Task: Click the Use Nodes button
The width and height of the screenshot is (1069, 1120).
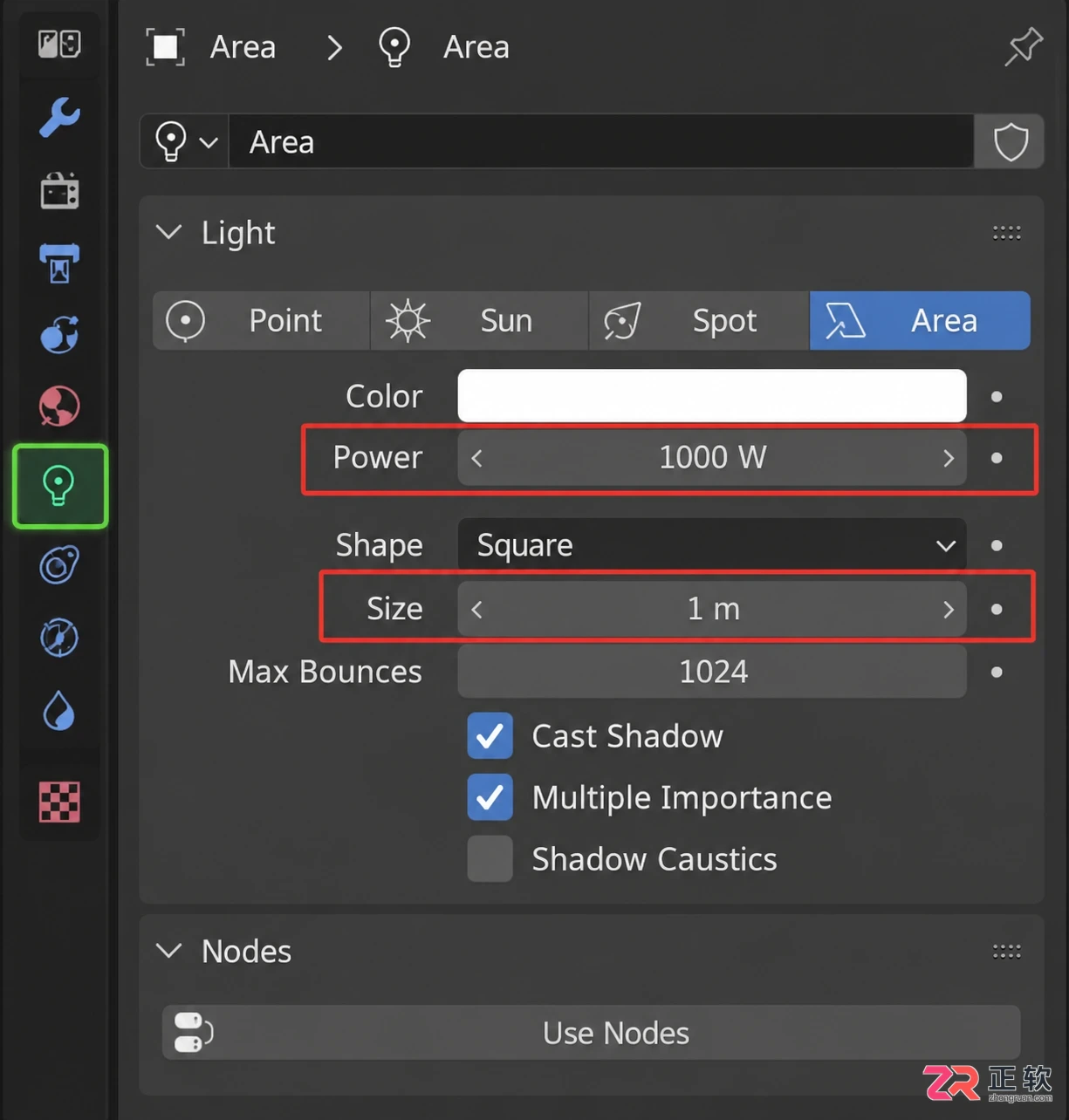Action: click(x=591, y=1033)
